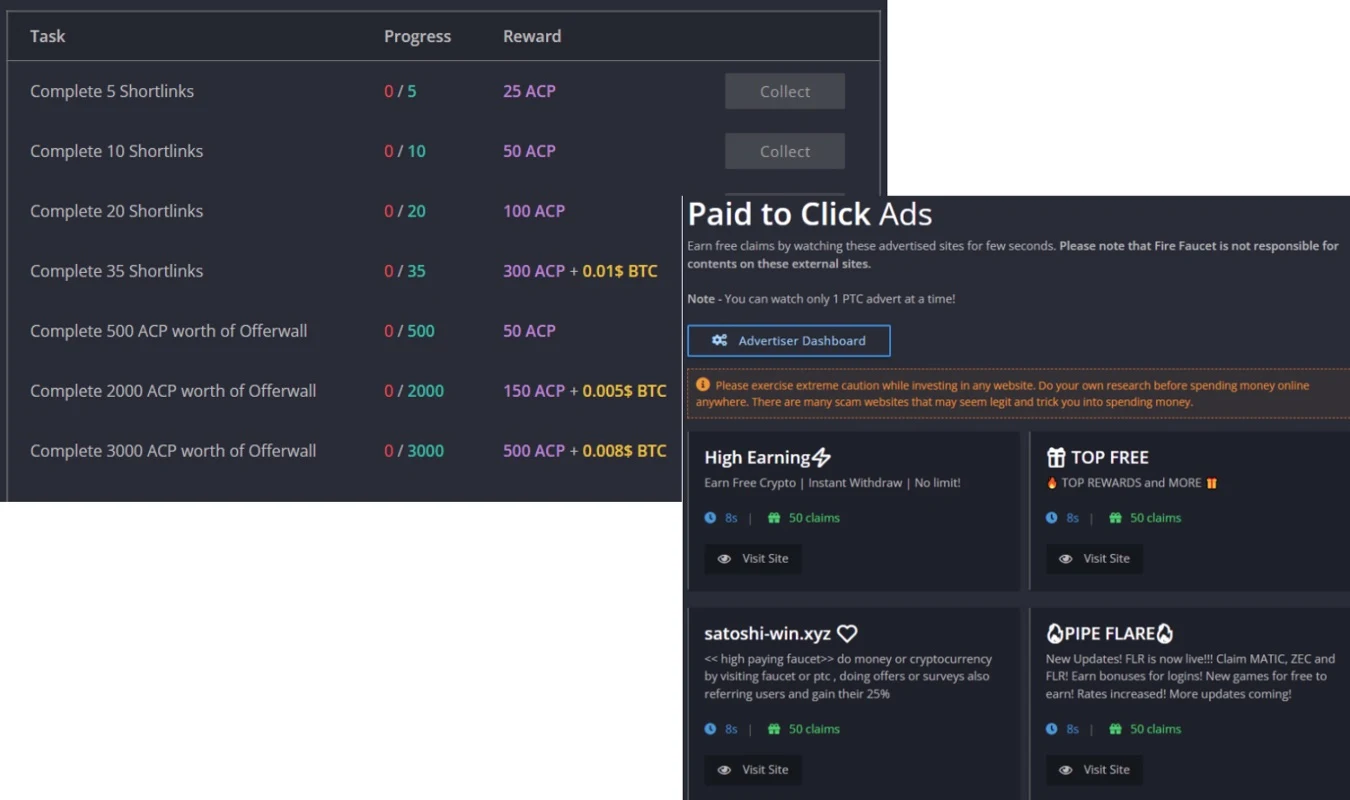
Task: Select Complete 3000 ACP worth of Offerwall task
Action: [x=173, y=451]
